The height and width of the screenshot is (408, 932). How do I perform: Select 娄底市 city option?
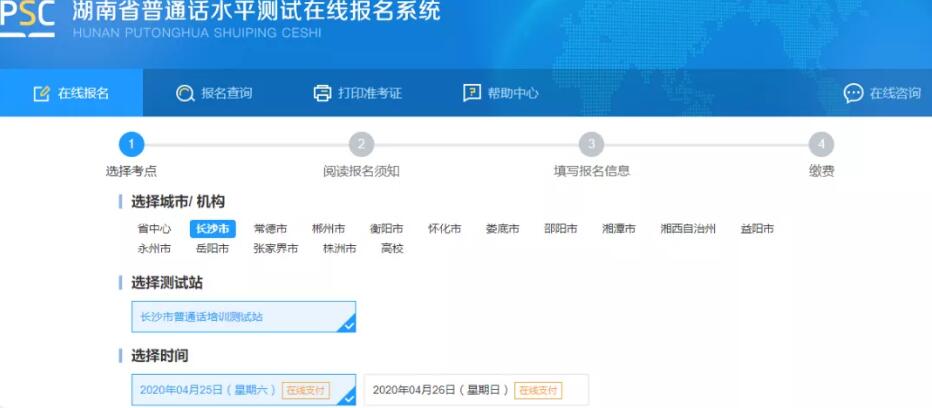503,229
